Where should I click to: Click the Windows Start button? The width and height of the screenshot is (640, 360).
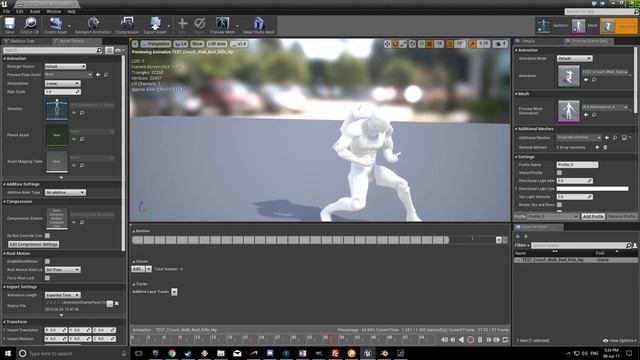pos(7,353)
